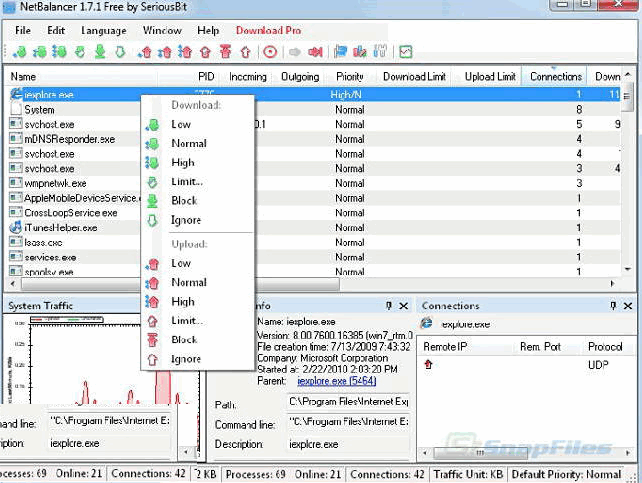Viewport: 642px width, 483px height.
Task: Click the toolbar's low download priority icon
Action: (19, 52)
